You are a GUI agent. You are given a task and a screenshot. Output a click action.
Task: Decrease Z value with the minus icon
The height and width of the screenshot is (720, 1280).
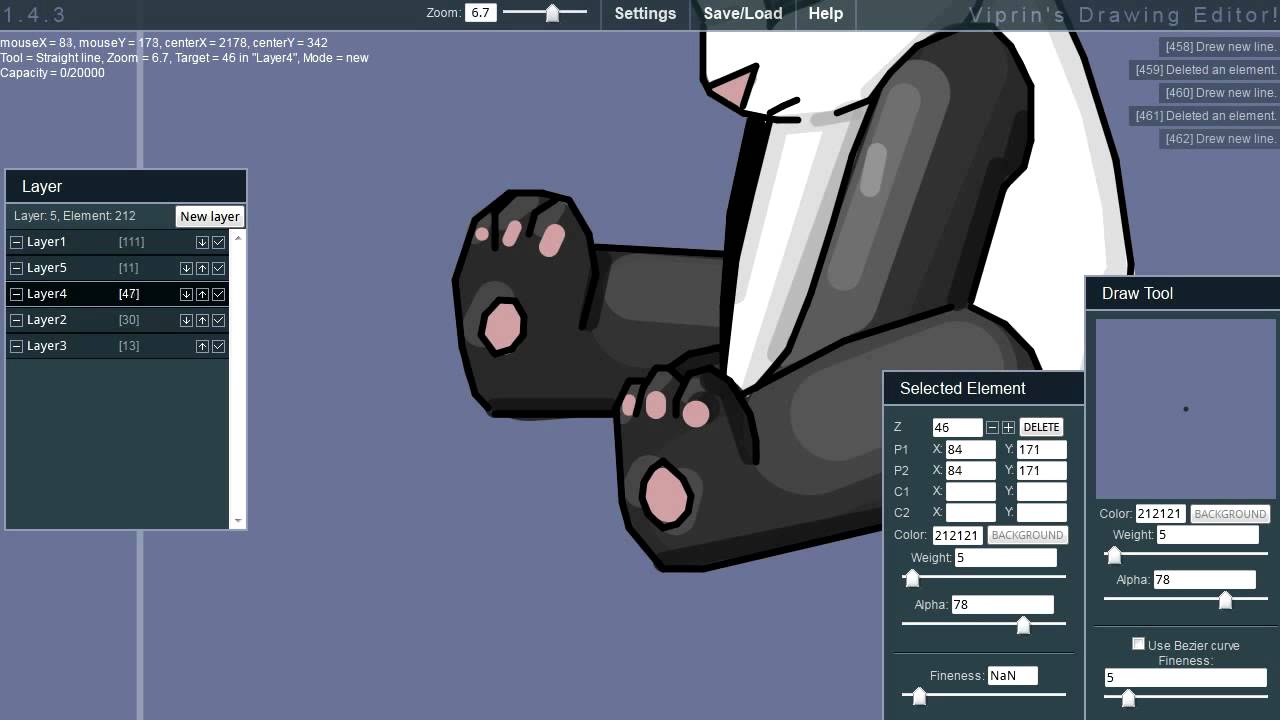tap(993, 427)
